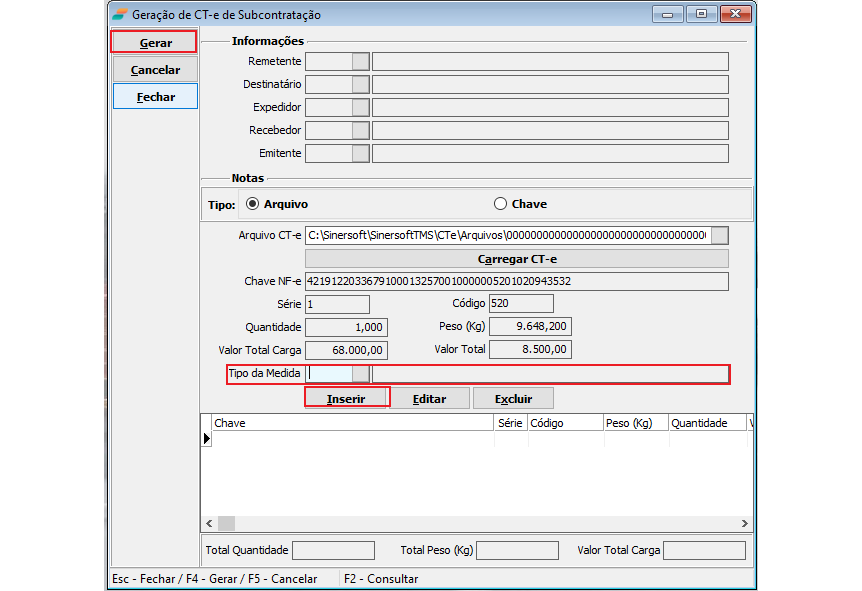Select the Chave radio option
This screenshot has height=591, width=862.
(x=501, y=204)
